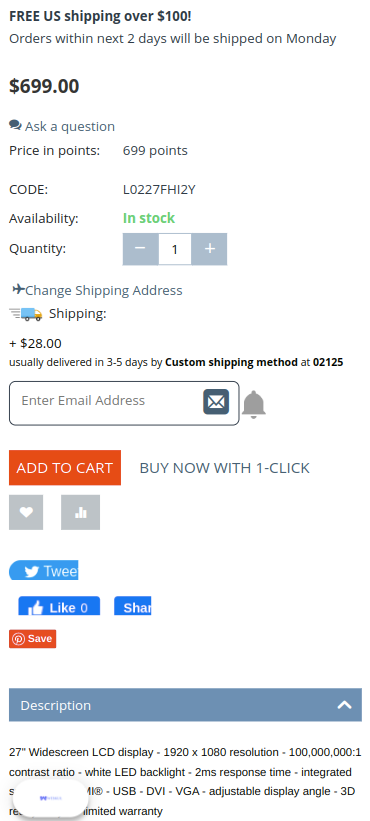
Task: Like the product on Facebook
Action: [x=59, y=606]
